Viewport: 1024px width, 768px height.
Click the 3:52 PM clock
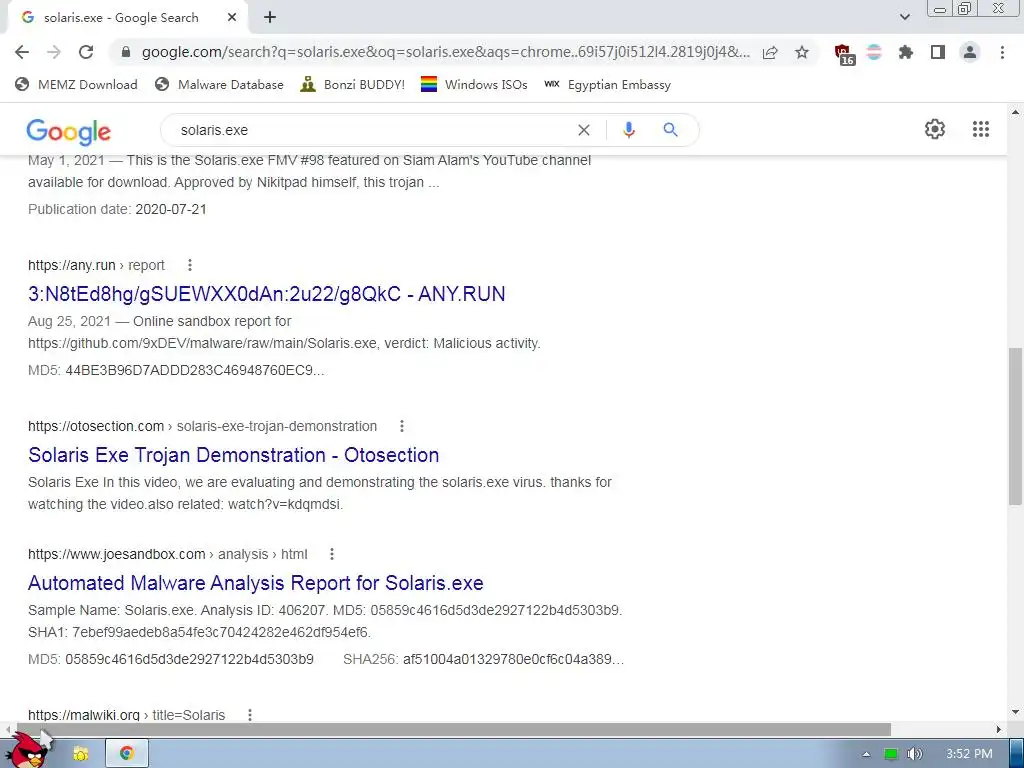tap(969, 754)
